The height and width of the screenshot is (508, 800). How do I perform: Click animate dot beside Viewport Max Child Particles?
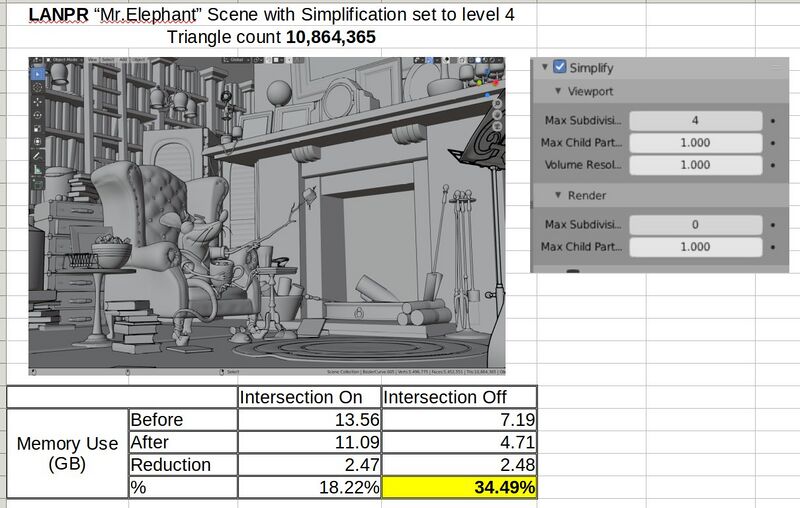(x=773, y=143)
